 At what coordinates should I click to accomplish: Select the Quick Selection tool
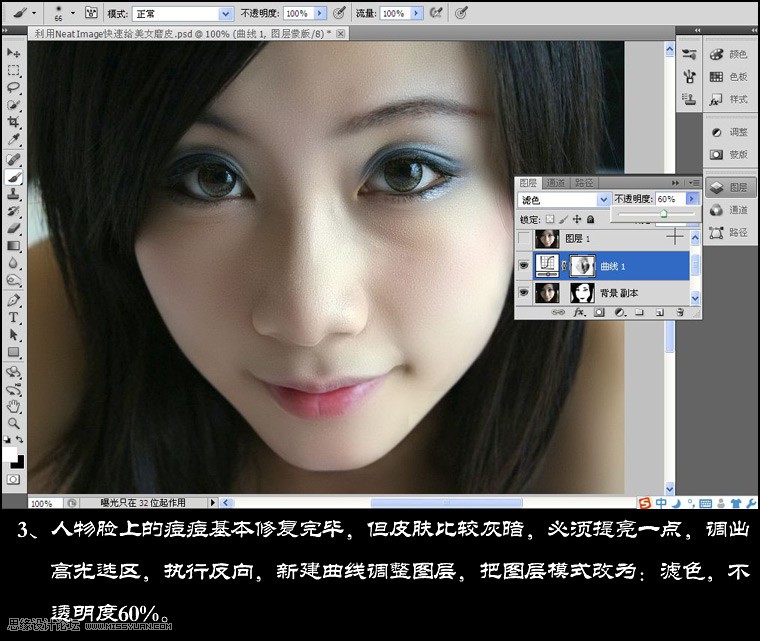click(13, 105)
